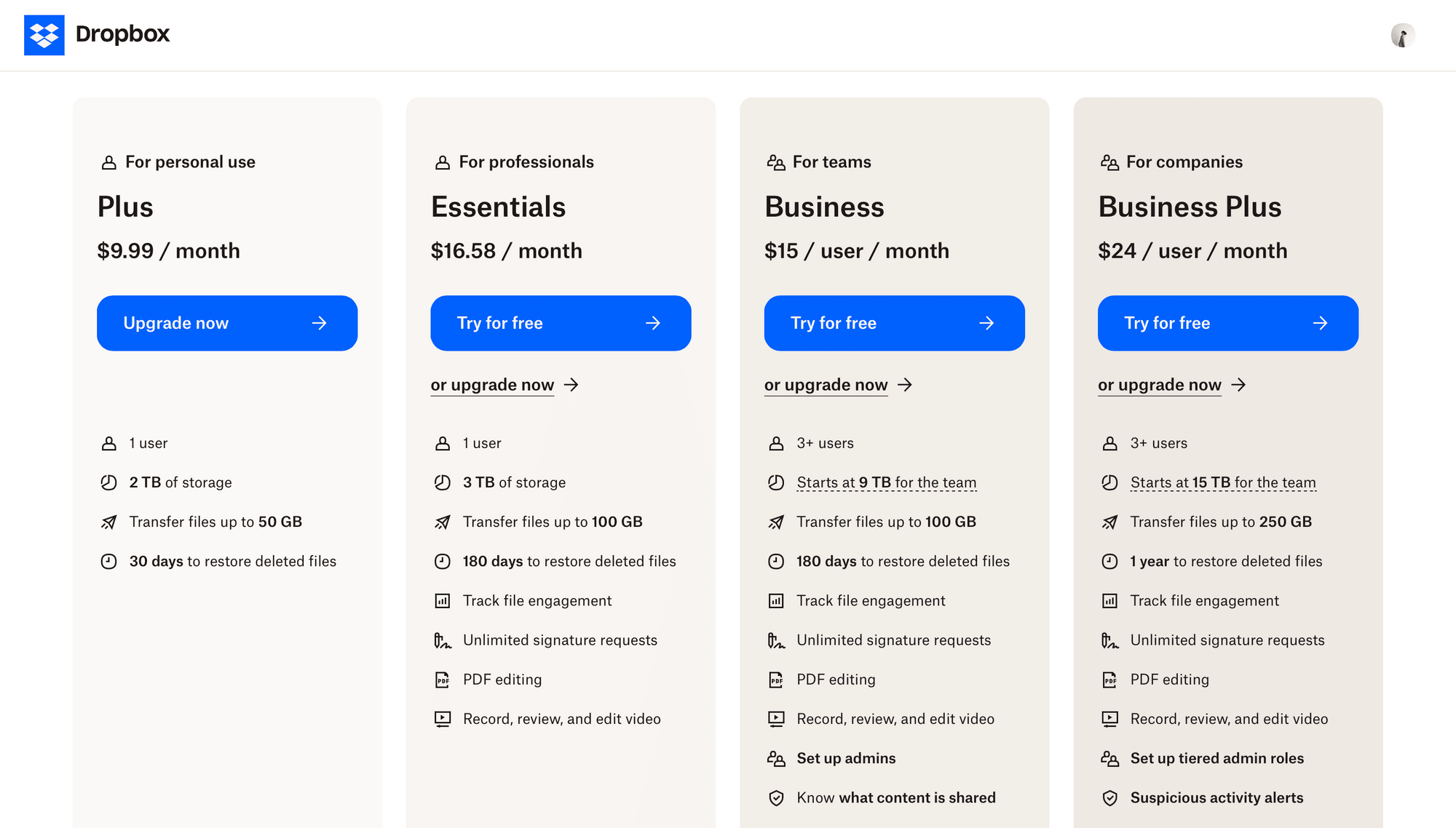This screenshot has width=1456, height=828.
Task: Click Upgrade now on the Plus plan
Action: 226,323
